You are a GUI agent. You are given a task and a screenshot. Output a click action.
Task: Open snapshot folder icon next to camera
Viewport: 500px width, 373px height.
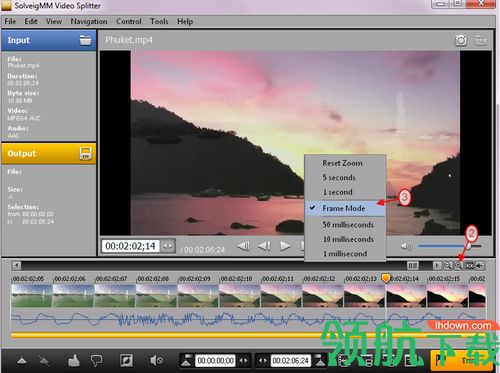click(x=481, y=40)
